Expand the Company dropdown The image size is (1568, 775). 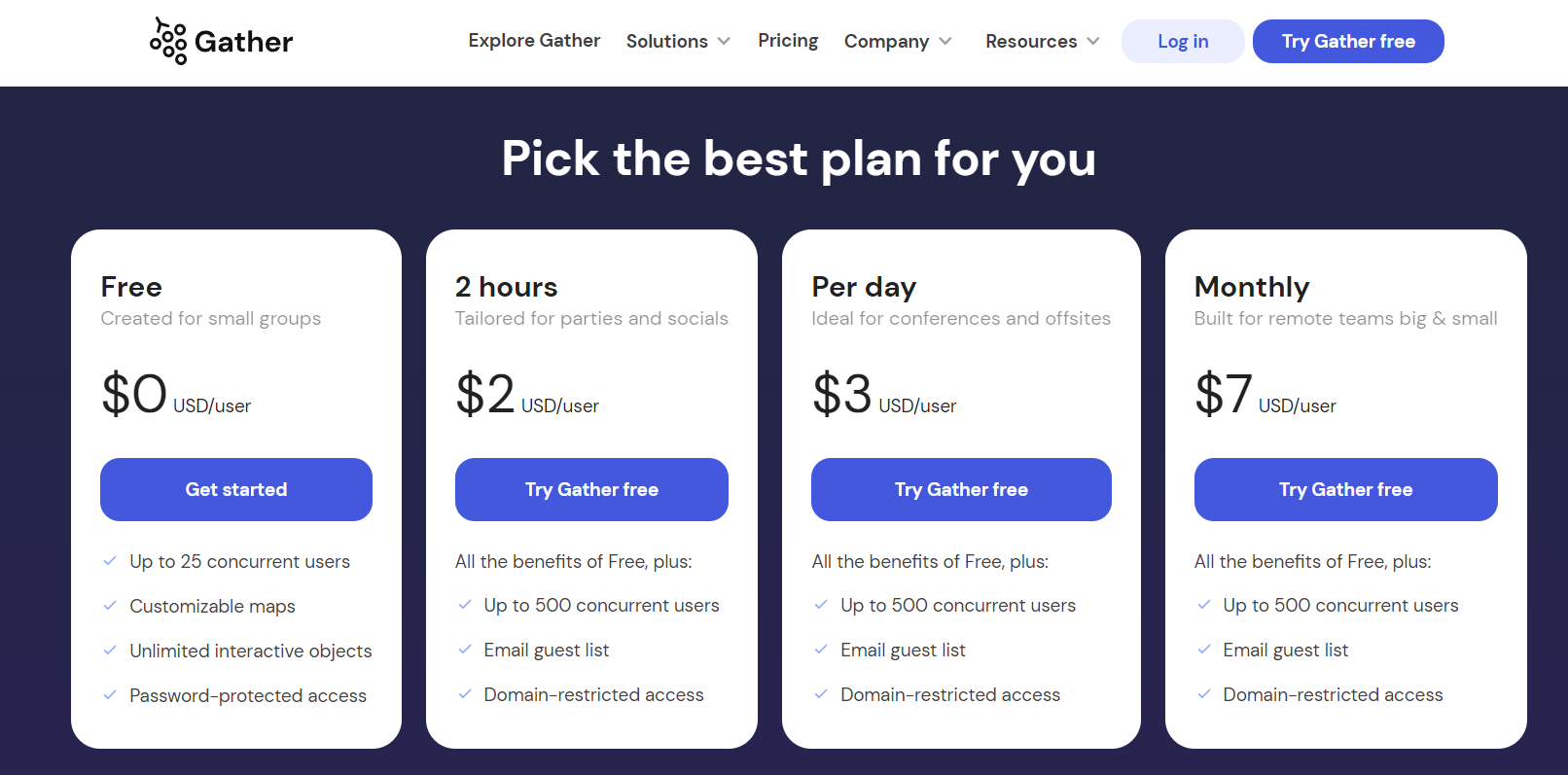[x=897, y=41]
